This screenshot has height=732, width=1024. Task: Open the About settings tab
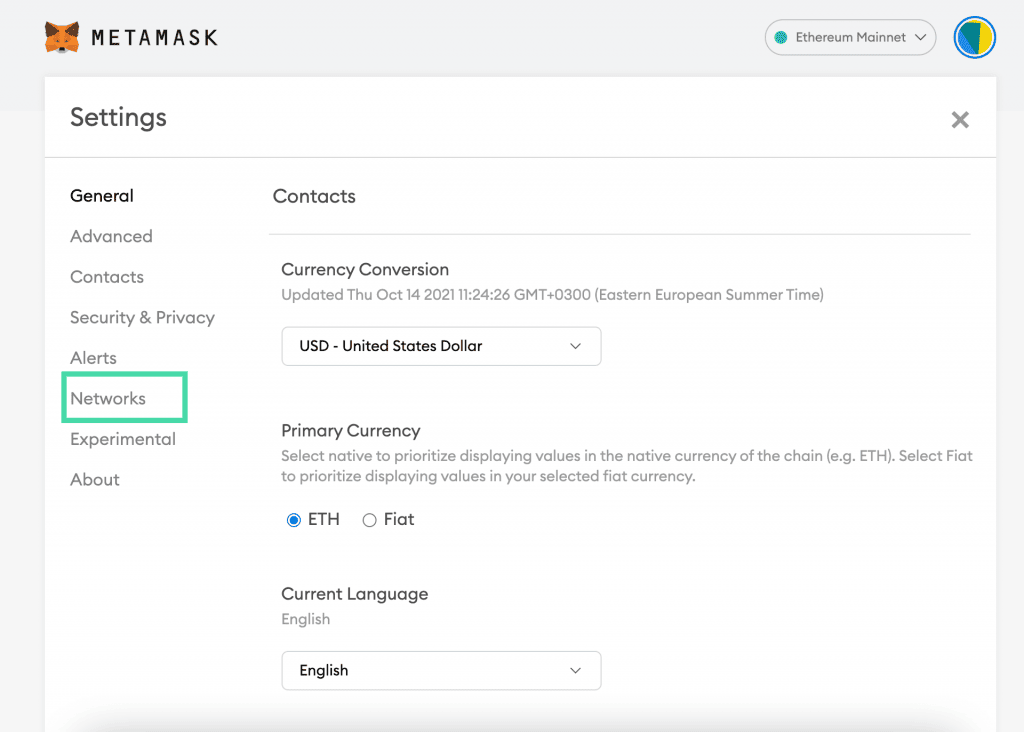tap(95, 479)
